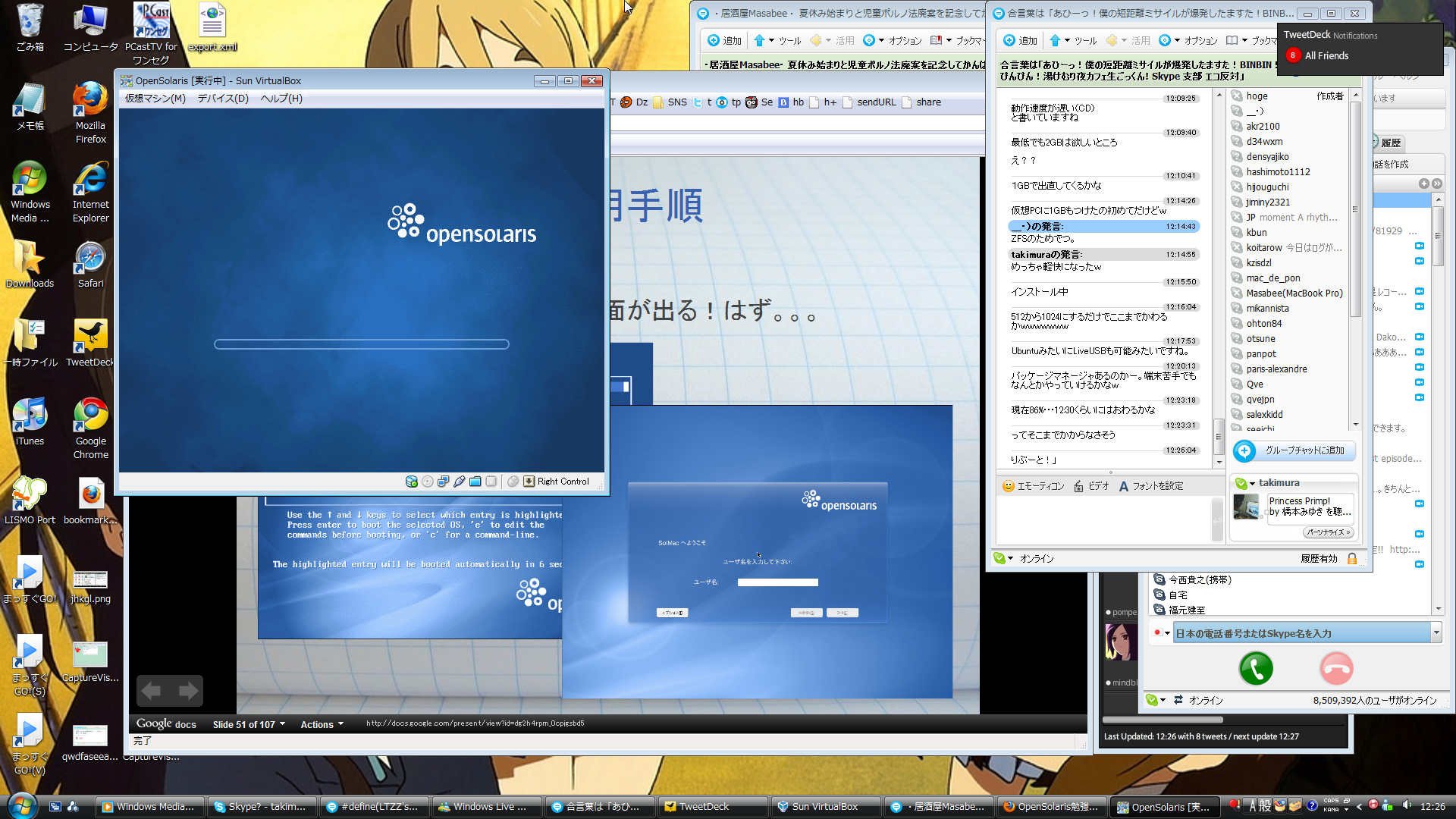Image resolution: width=1456 pixels, height=819 pixels.
Task: Click the shared folders icon in VirtualBox status bar
Action: click(x=475, y=482)
